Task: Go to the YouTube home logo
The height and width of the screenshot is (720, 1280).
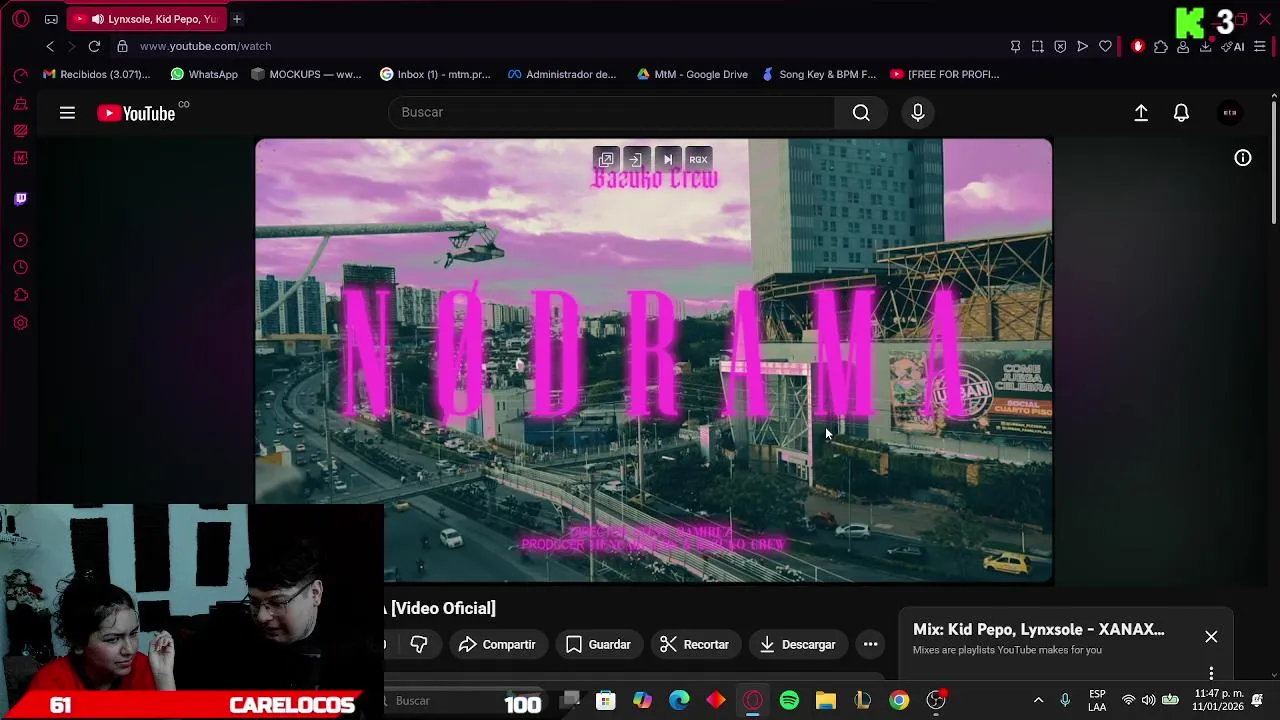Action: click(x=136, y=113)
